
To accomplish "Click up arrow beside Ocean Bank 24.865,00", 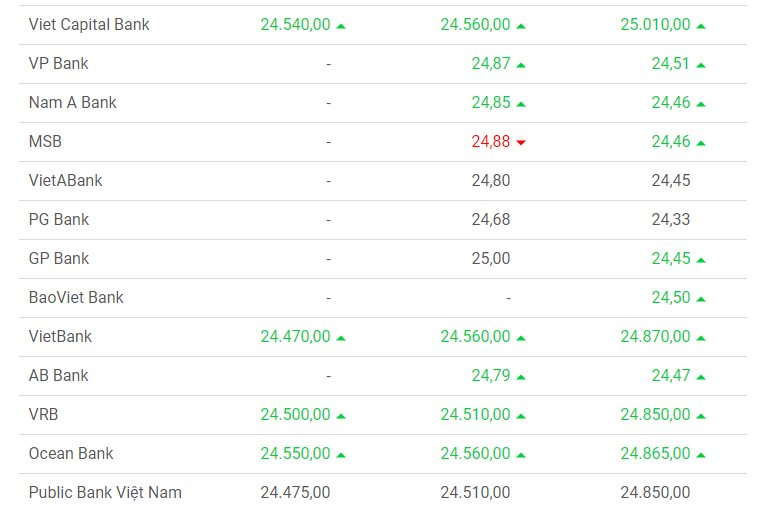I will [701, 454].
